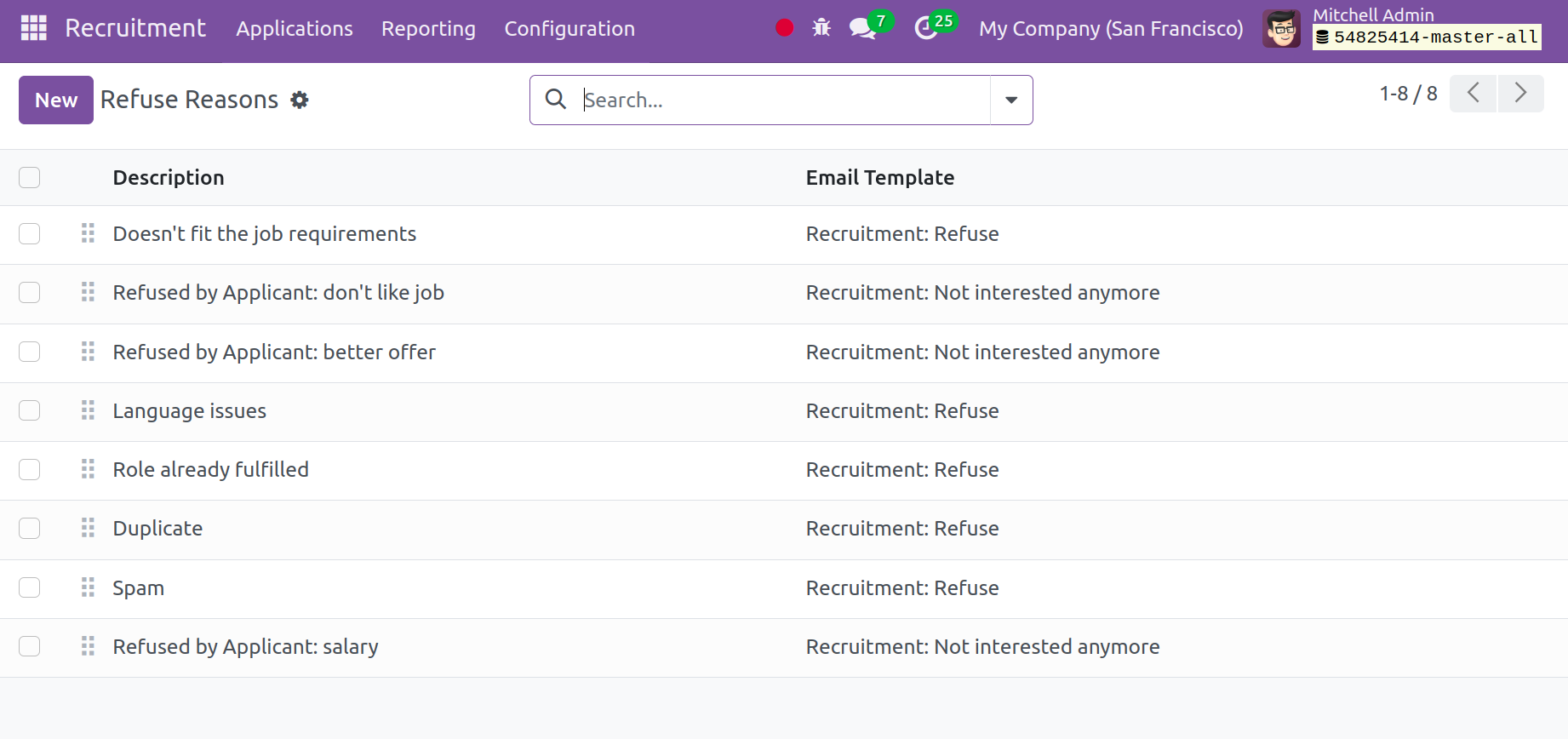1568x739 pixels.
Task: Expand the search options dropdown arrow
Action: click(x=1011, y=100)
